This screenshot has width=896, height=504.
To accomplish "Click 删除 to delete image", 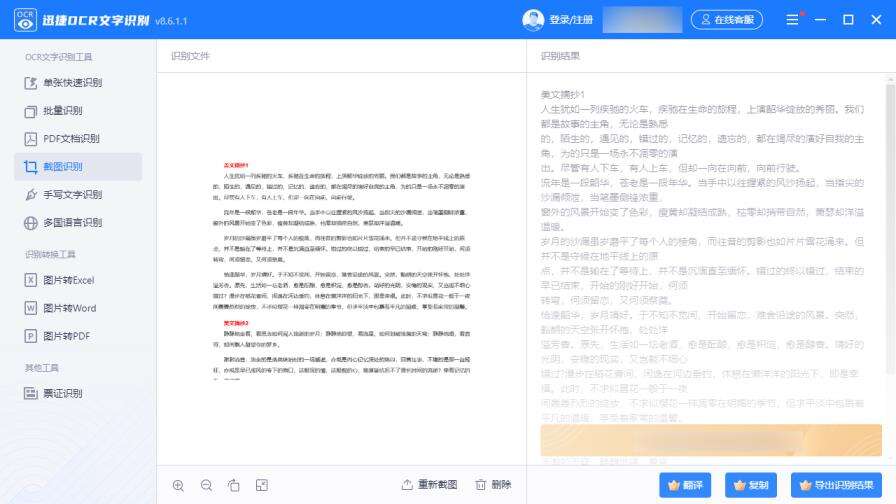I will pyautogui.click(x=493, y=485).
